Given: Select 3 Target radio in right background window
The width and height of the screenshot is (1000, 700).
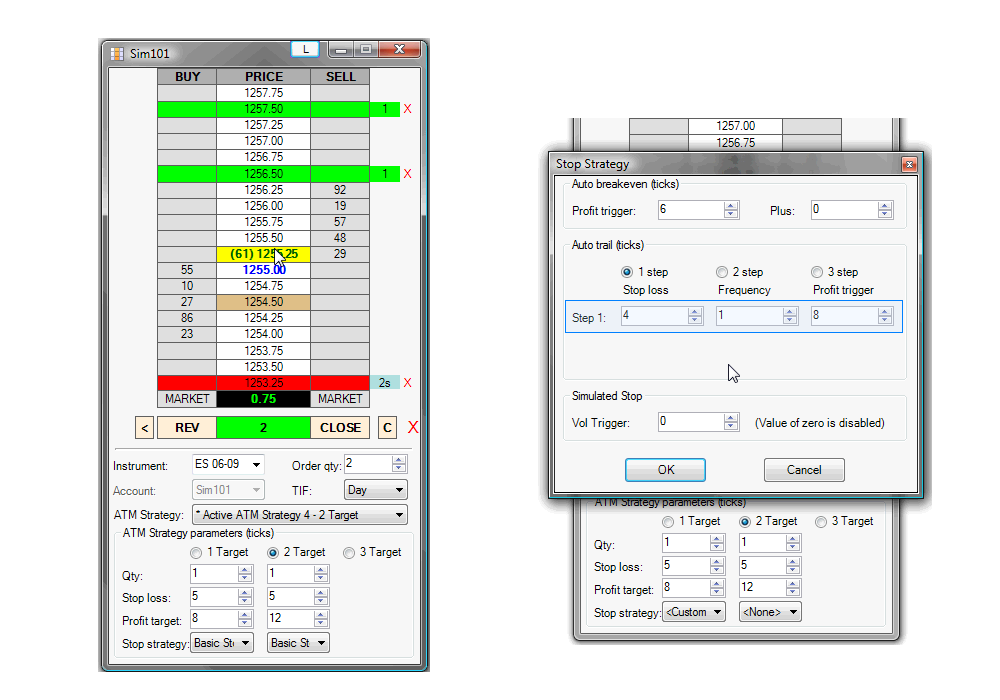Looking at the screenshot, I should click(821, 522).
